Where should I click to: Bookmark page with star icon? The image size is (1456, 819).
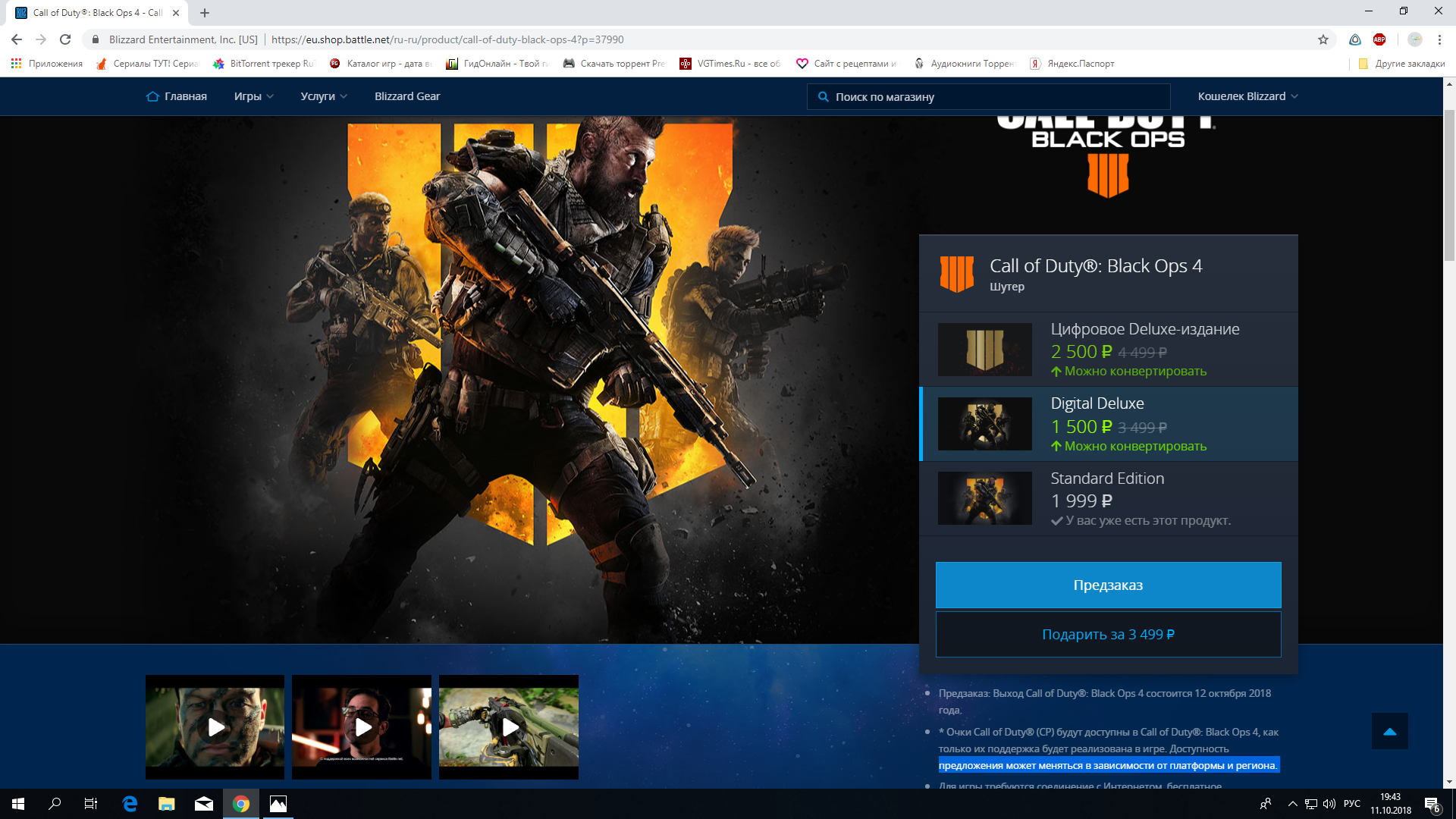(1323, 39)
